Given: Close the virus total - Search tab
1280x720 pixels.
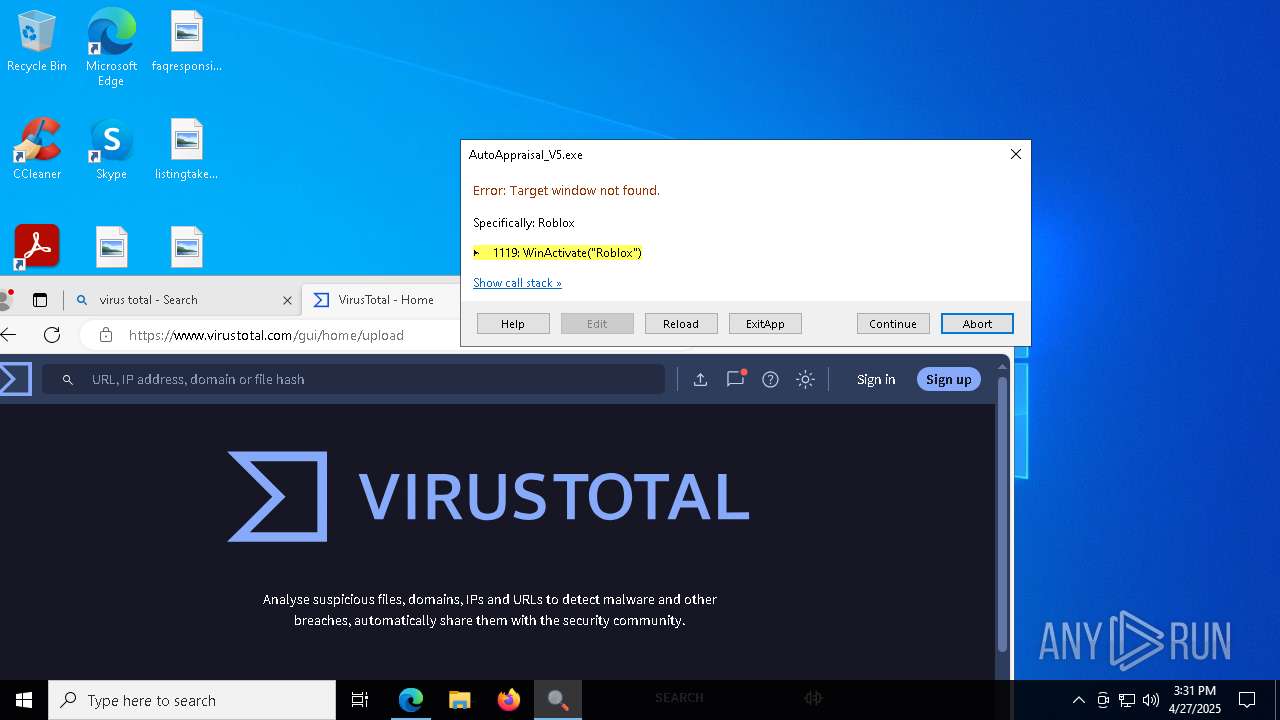Looking at the screenshot, I should click(x=287, y=300).
